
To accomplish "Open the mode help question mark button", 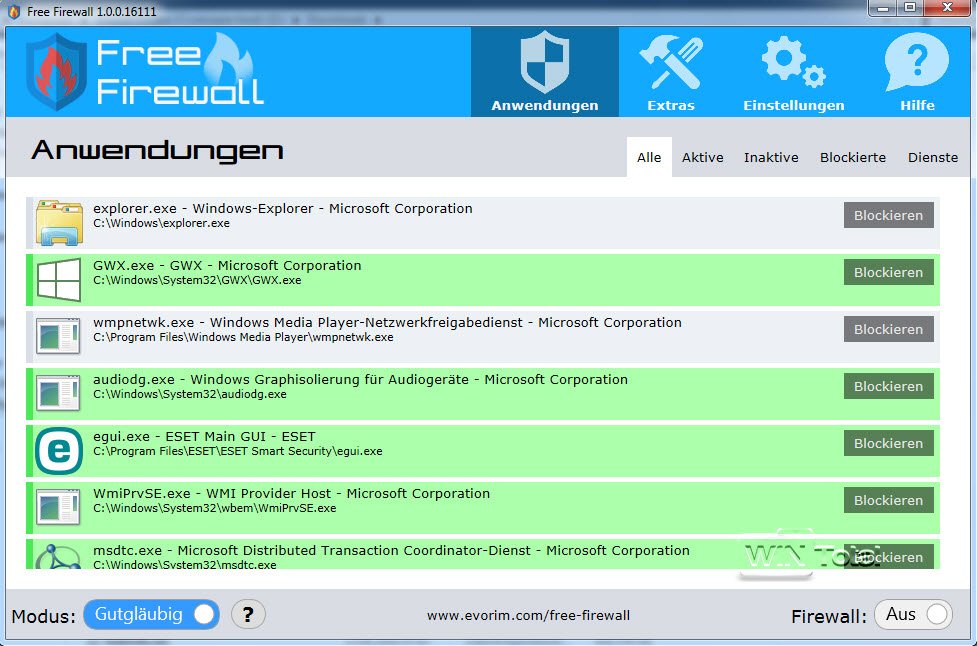I will 248,615.
